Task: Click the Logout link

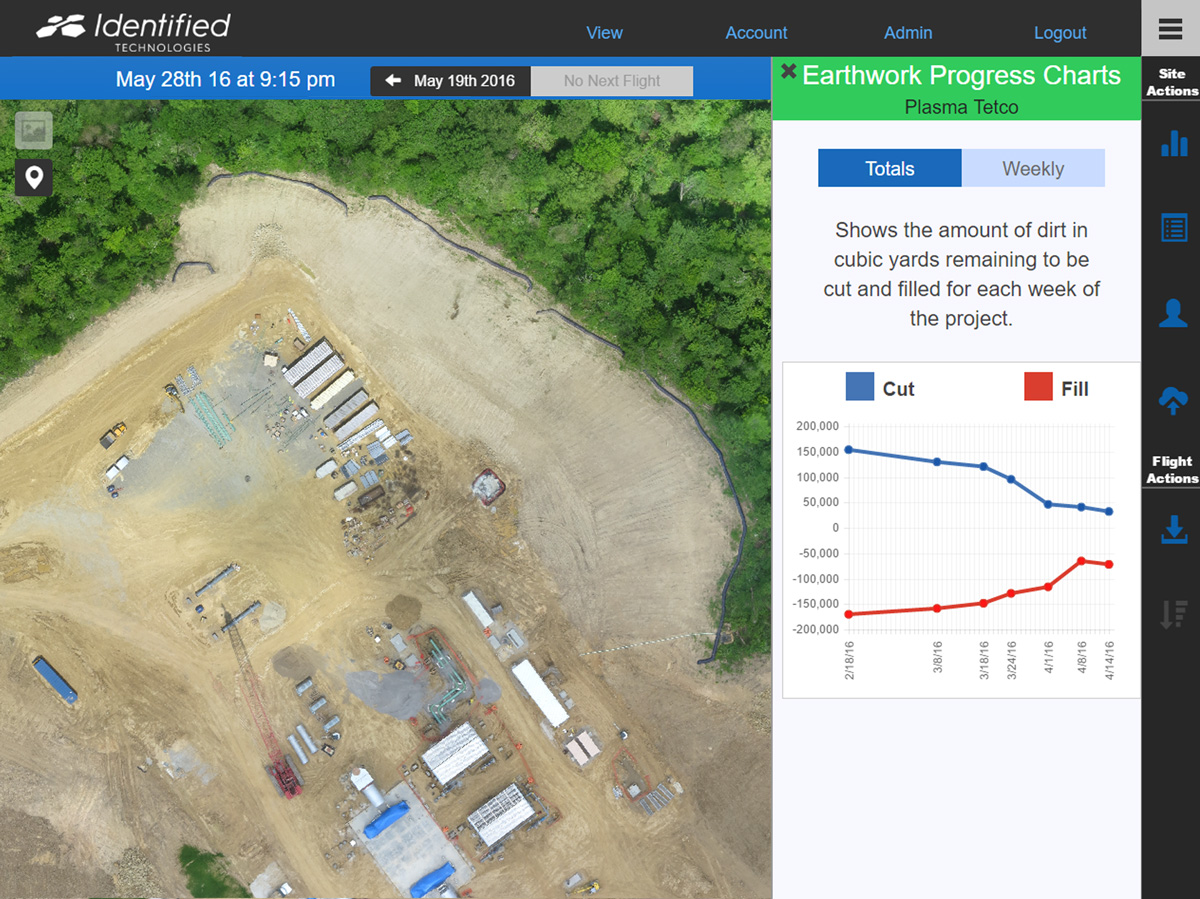Action: 1059,33
